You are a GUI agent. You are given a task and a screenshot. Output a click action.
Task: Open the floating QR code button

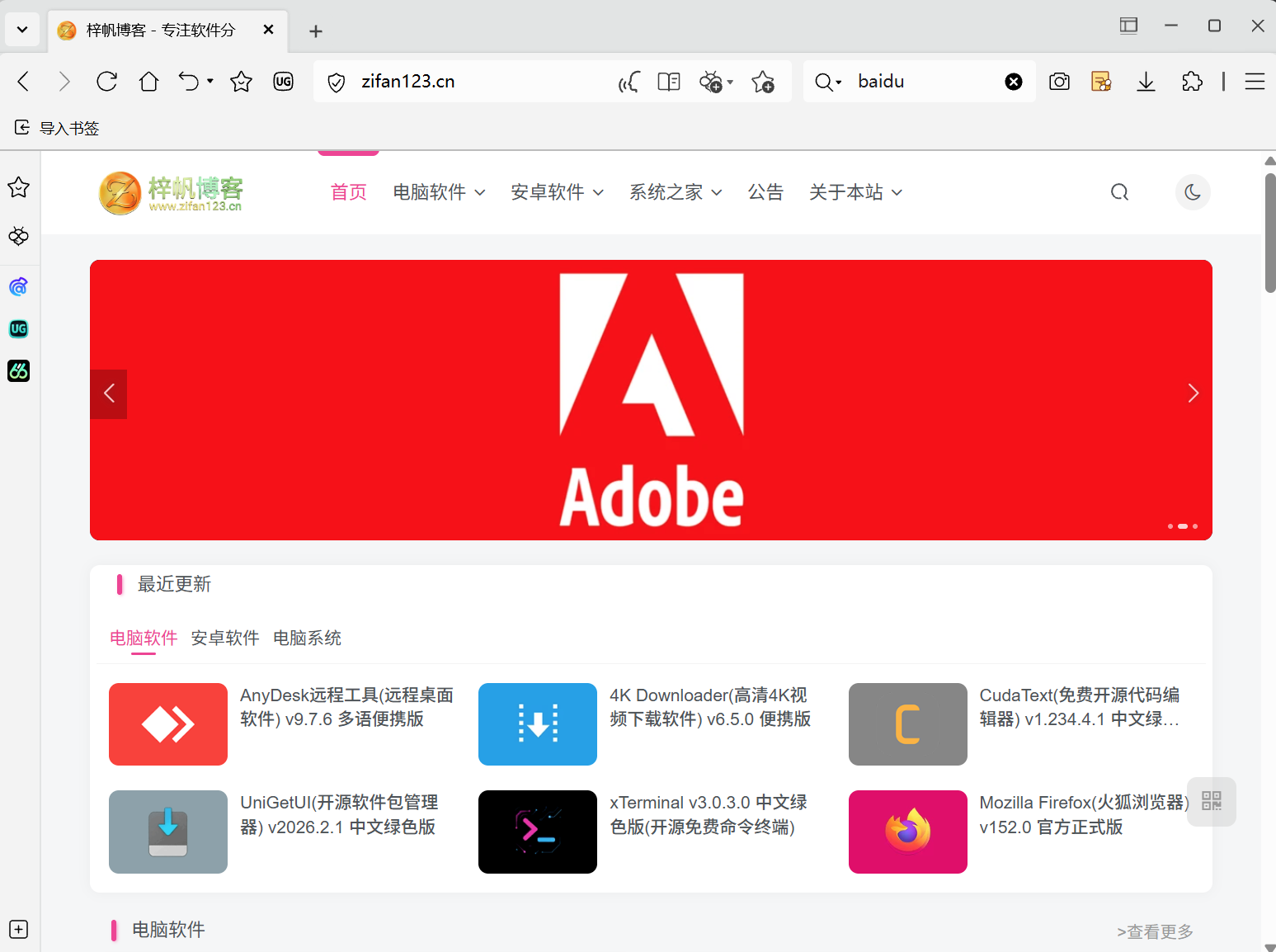pos(1212,801)
